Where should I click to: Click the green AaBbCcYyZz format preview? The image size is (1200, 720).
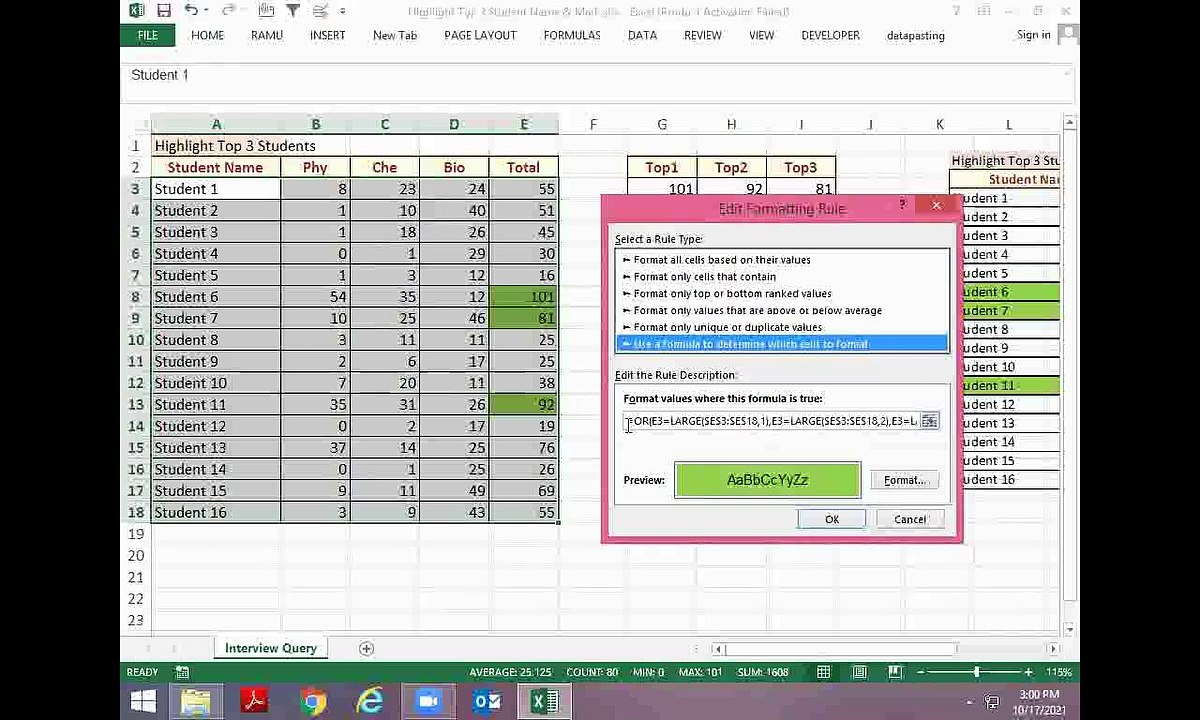pos(767,480)
